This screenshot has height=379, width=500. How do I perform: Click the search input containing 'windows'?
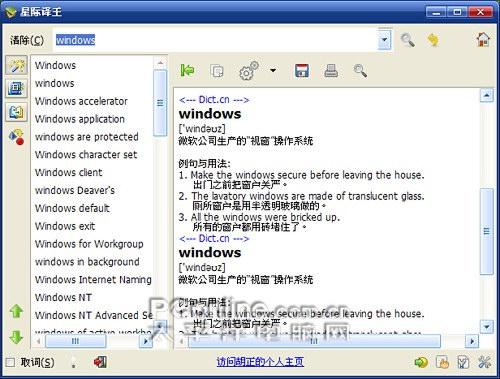(x=216, y=40)
